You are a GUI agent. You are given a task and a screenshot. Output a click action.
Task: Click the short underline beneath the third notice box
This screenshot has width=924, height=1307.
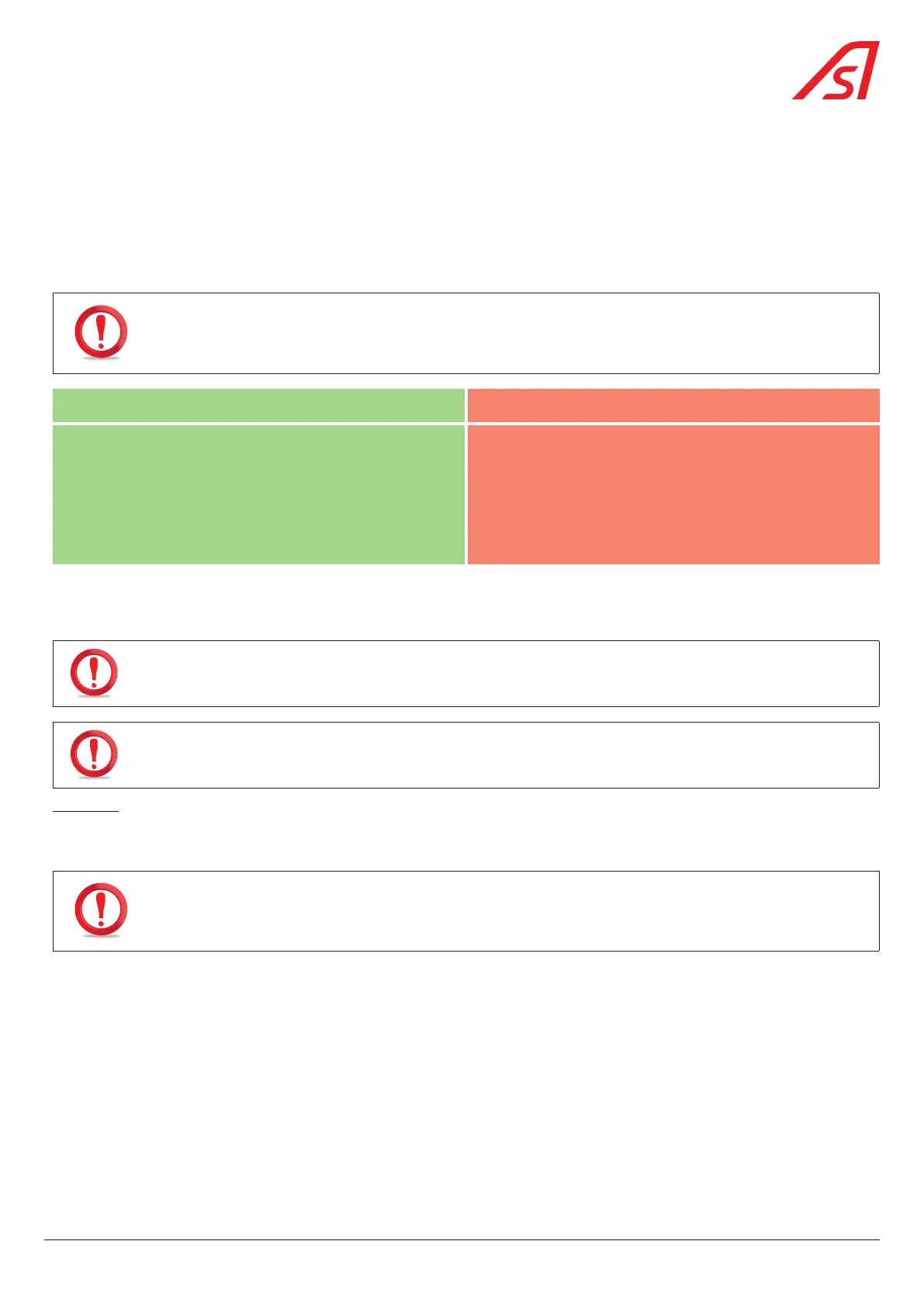pyautogui.click(x=85, y=811)
